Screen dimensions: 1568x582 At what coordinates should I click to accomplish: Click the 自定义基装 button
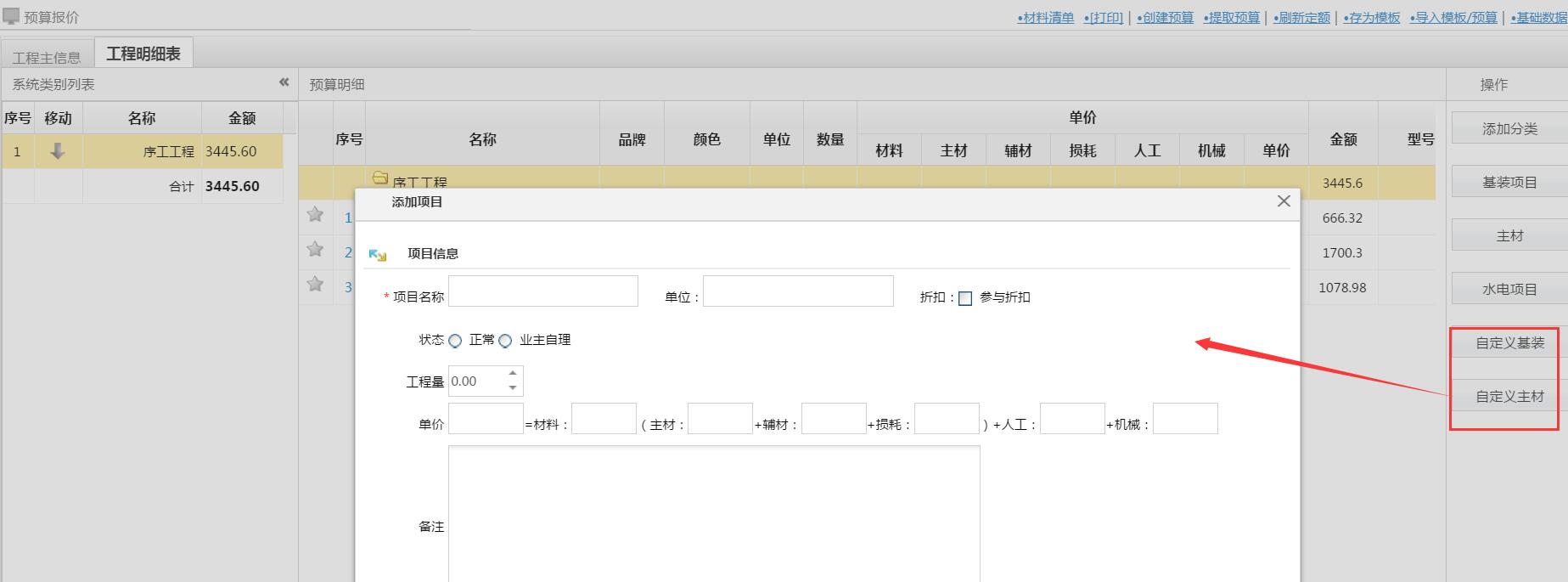1509,343
